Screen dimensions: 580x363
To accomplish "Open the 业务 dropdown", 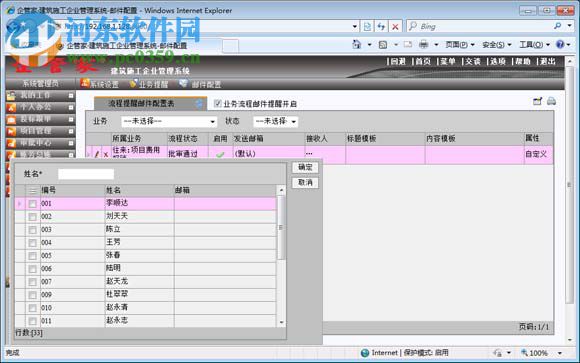I will pos(169,121).
